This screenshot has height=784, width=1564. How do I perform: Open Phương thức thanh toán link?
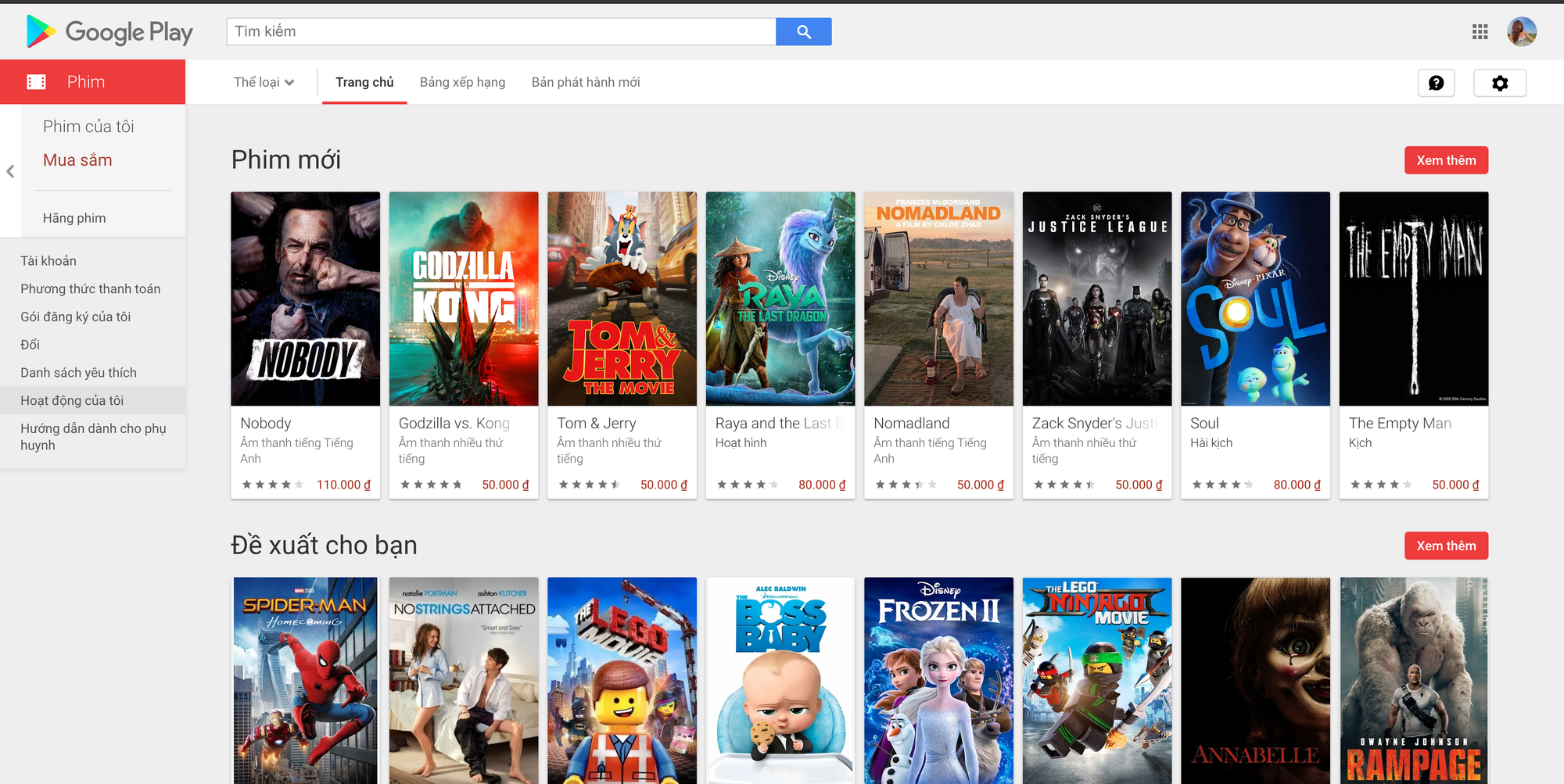pyautogui.click(x=91, y=288)
